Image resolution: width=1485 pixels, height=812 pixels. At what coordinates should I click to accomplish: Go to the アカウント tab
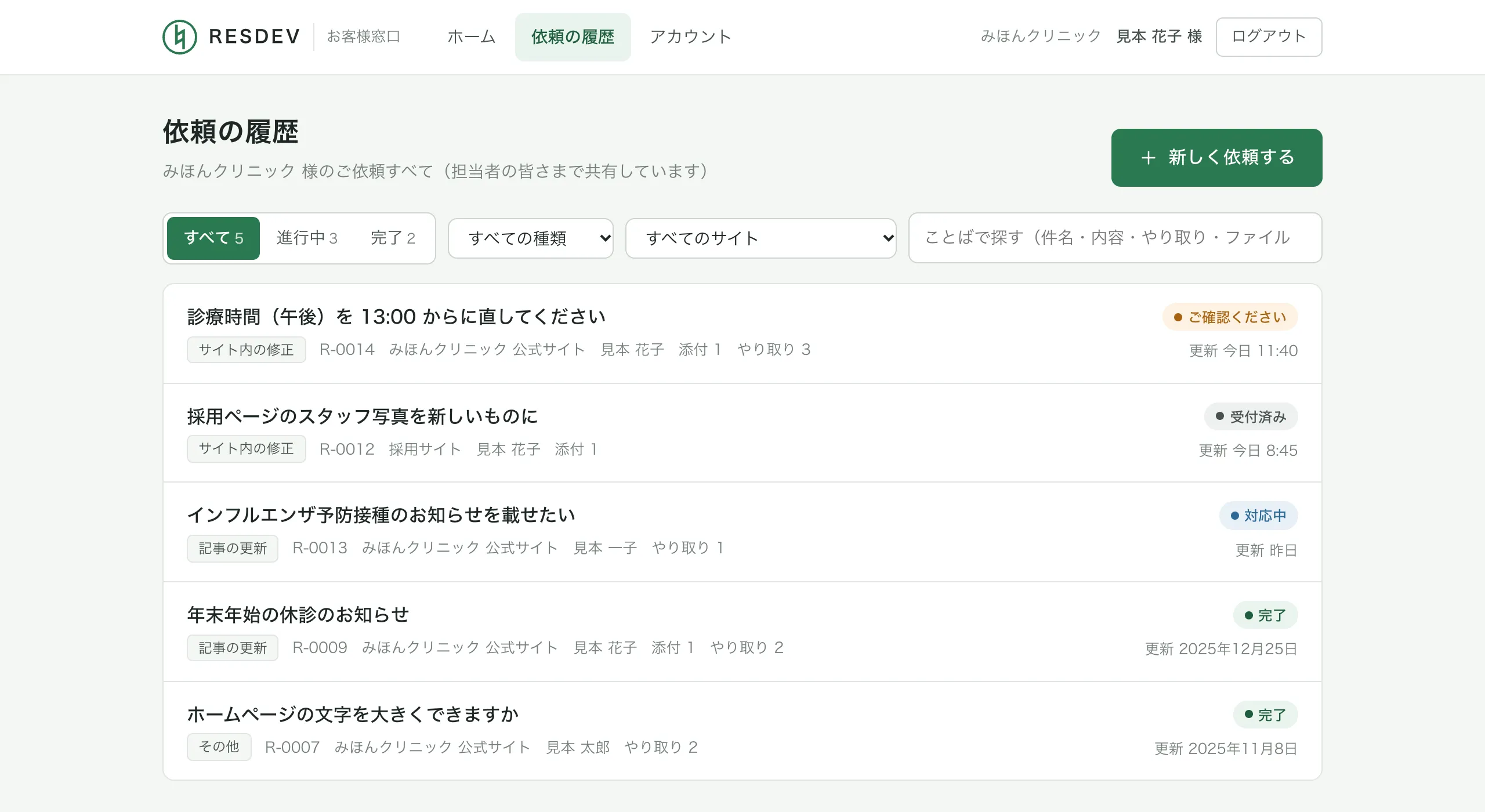[x=690, y=37]
